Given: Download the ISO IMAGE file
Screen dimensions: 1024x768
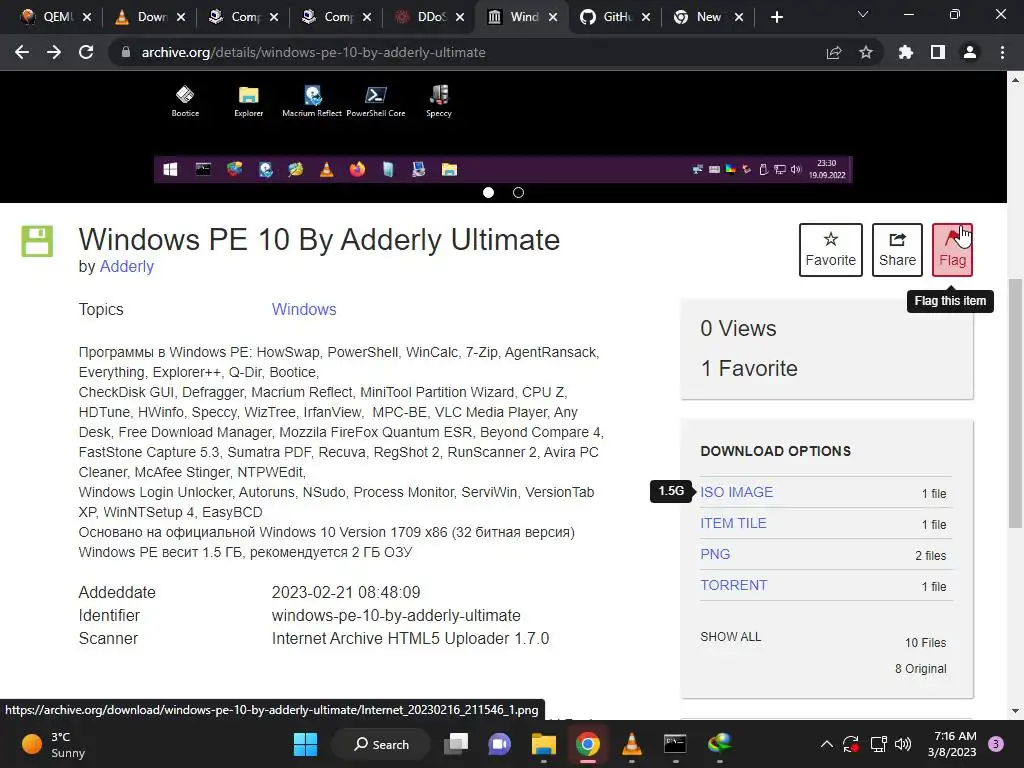Looking at the screenshot, I should point(737,492).
